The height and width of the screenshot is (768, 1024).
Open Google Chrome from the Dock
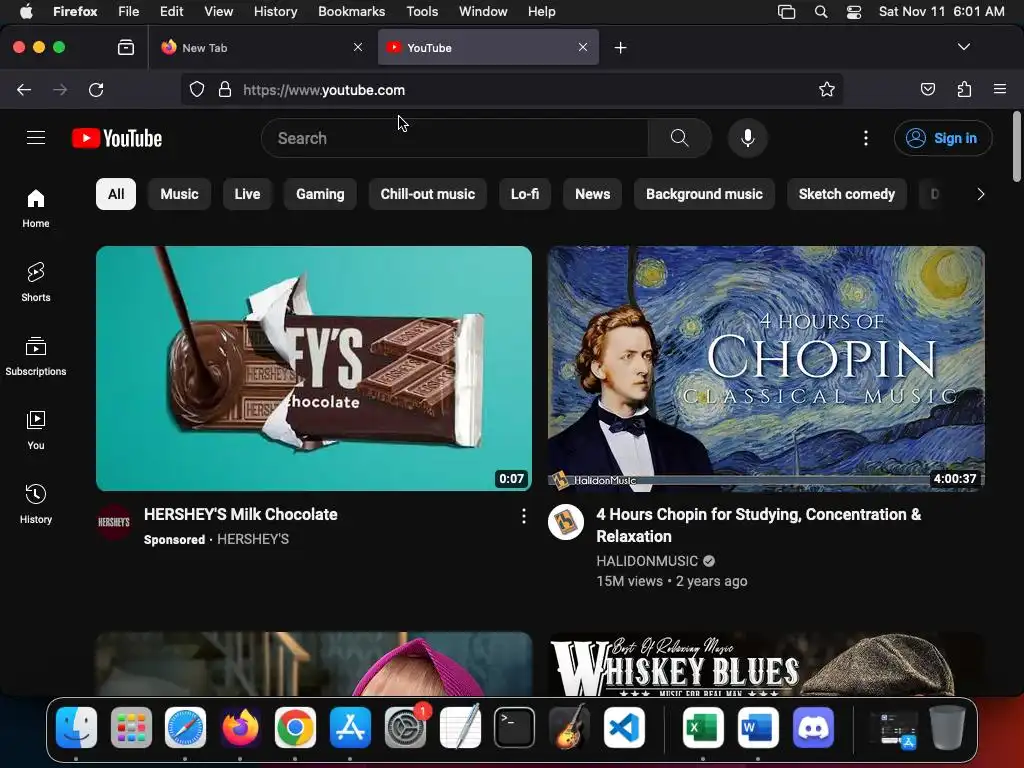point(295,727)
